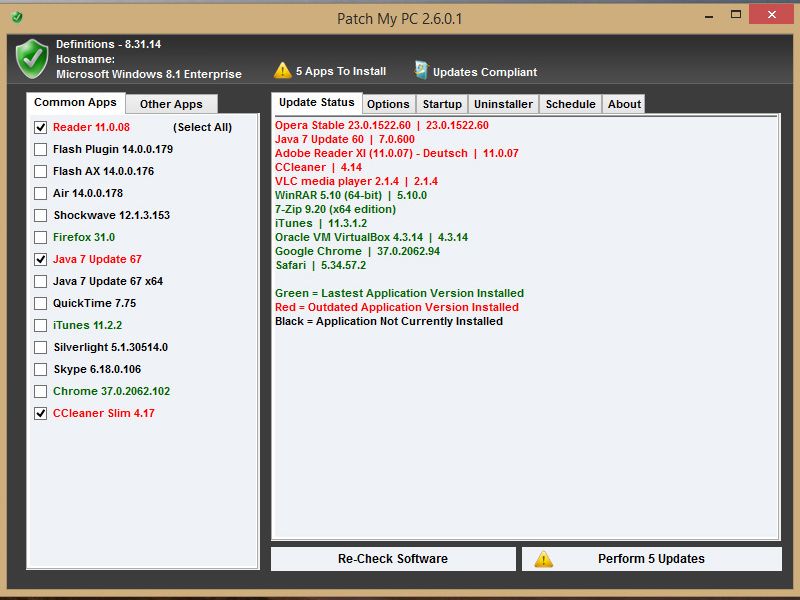Close the Patch My PC window
The width and height of the screenshot is (800, 600).
click(771, 14)
